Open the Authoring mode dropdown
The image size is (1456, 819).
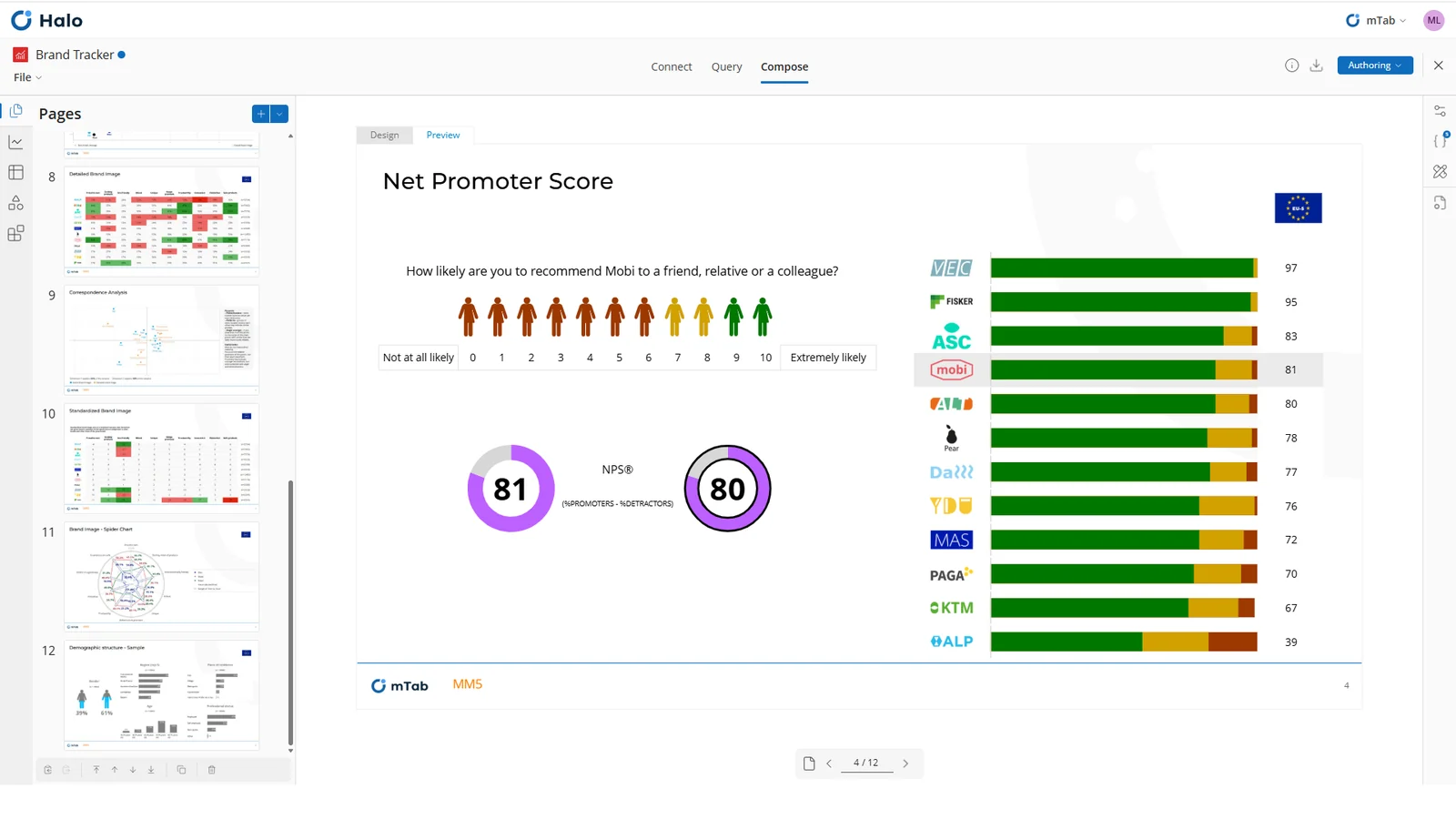[x=1375, y=66]
